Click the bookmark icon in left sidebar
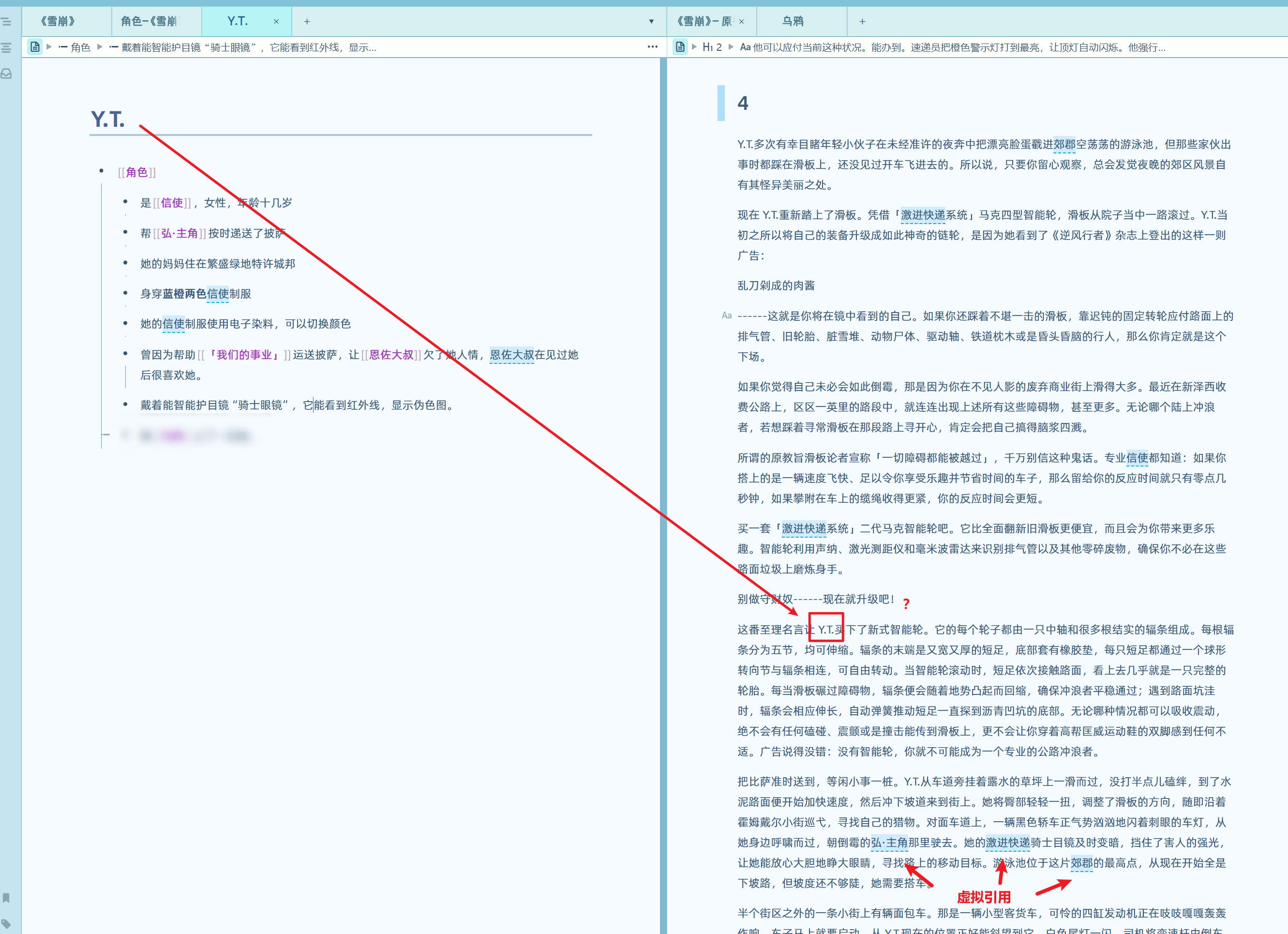This screenshot has width=1288, height=934. [6, 898]
